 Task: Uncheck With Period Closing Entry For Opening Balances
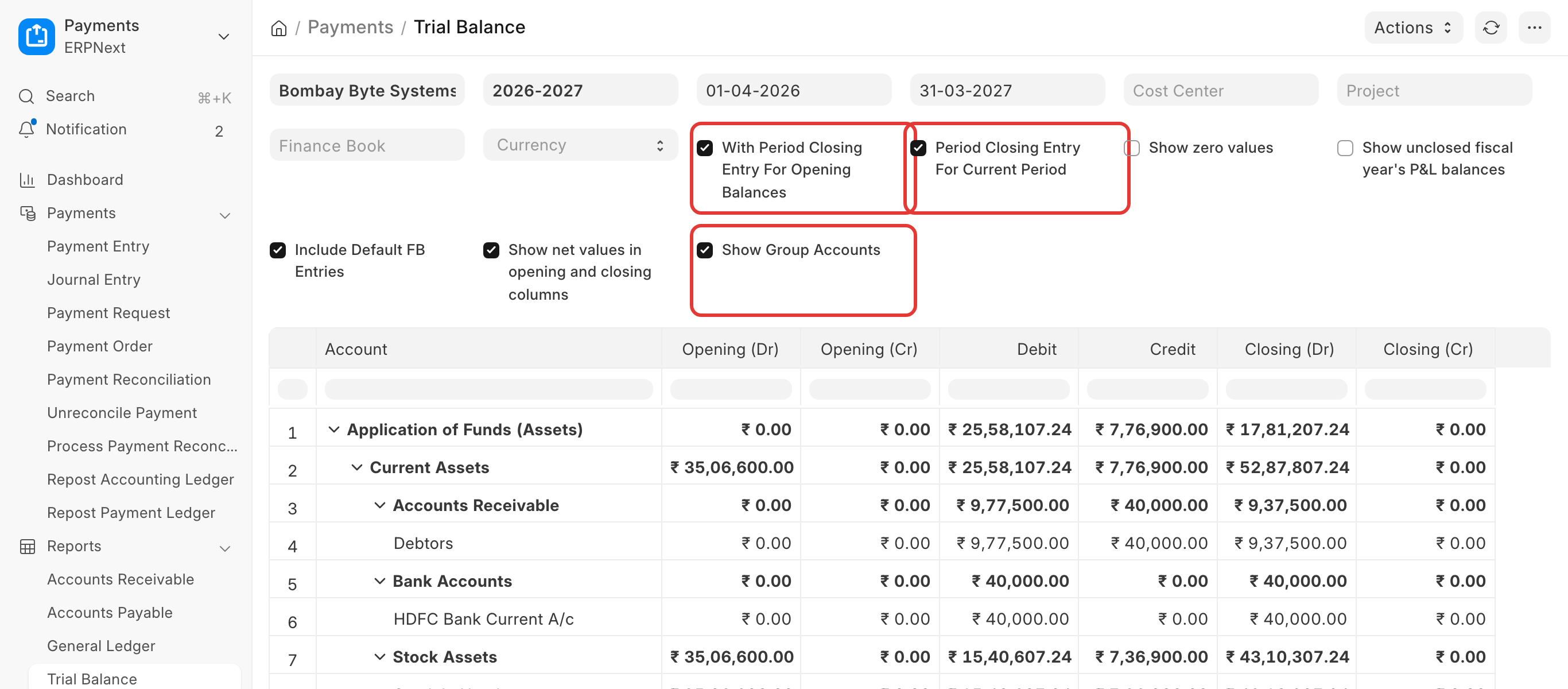(705, 148)
